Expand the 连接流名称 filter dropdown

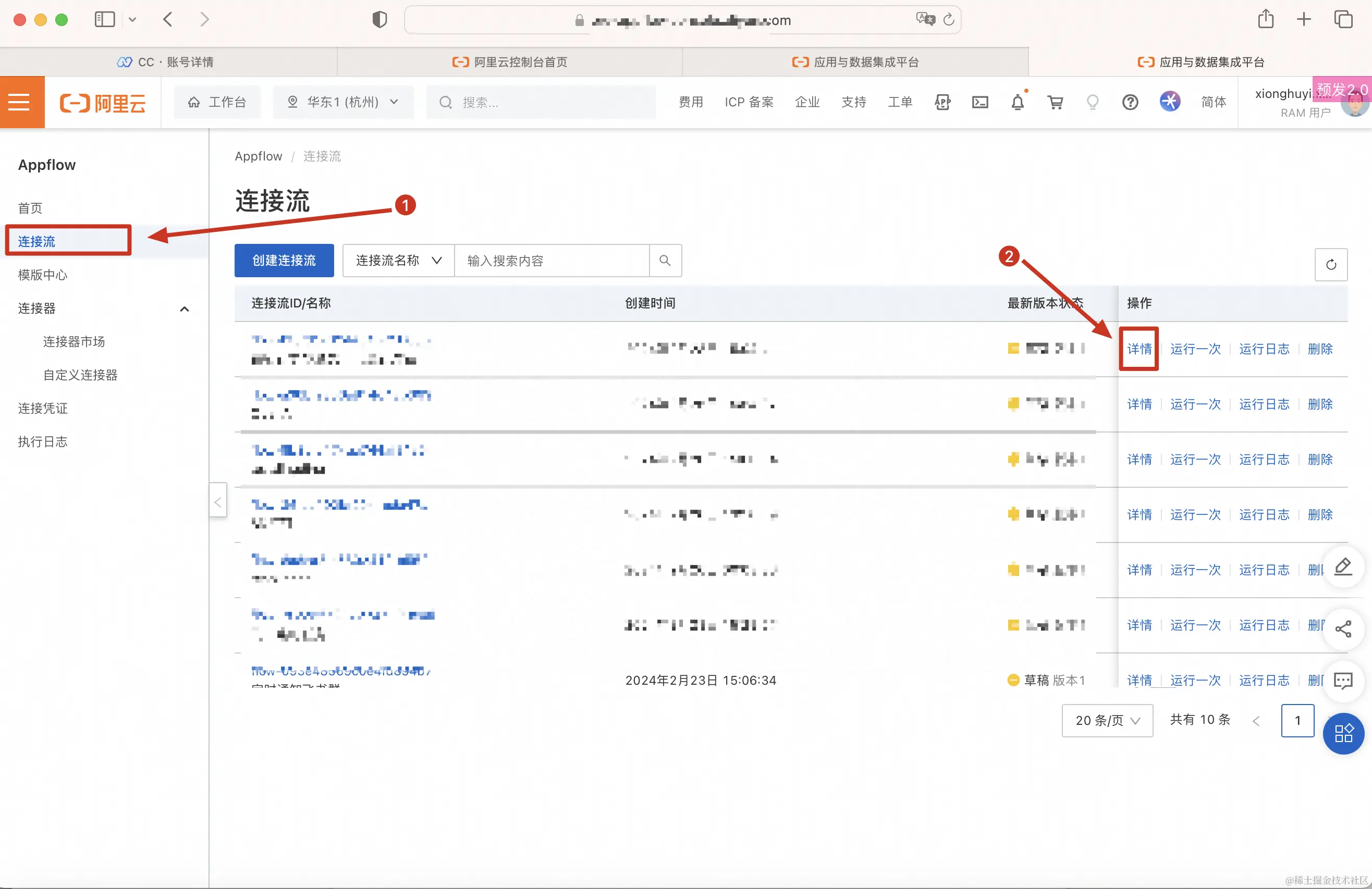[x=398, y=261]
